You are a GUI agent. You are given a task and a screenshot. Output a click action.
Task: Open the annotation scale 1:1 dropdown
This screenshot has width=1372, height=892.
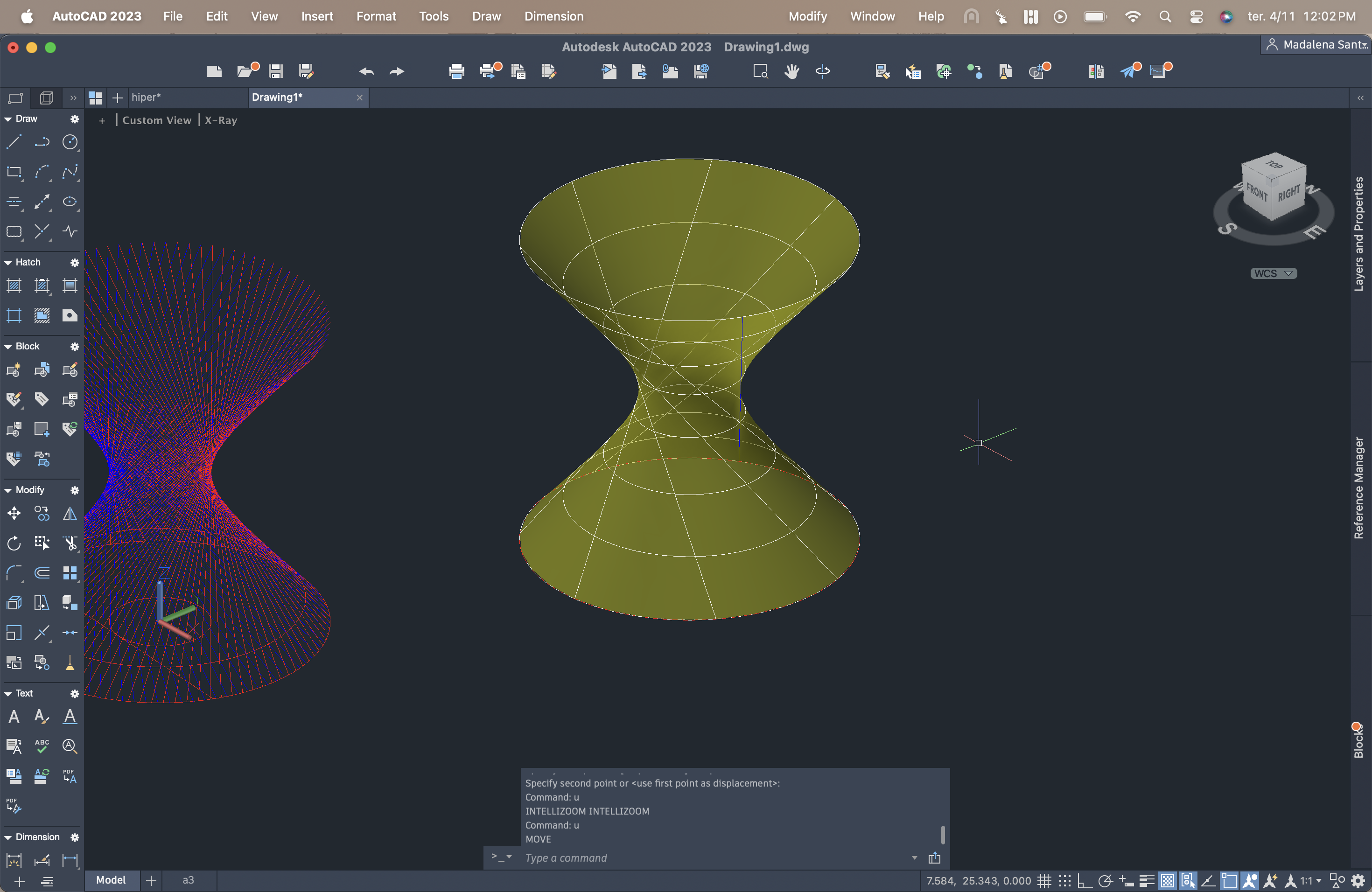point(1311,880)
